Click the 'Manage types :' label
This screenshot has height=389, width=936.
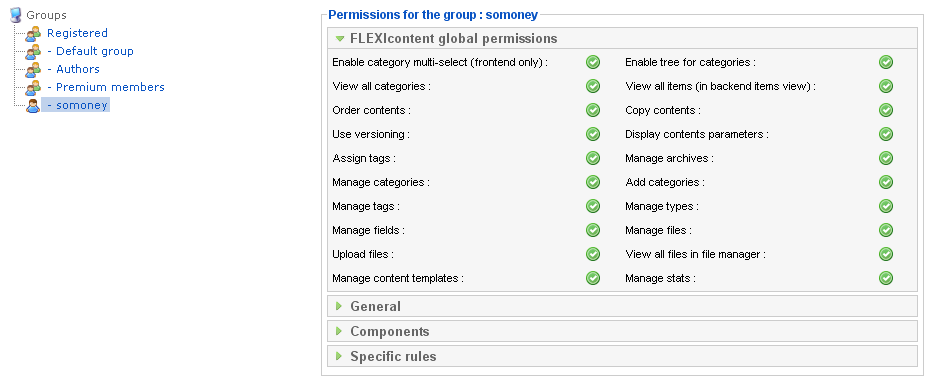662,206
